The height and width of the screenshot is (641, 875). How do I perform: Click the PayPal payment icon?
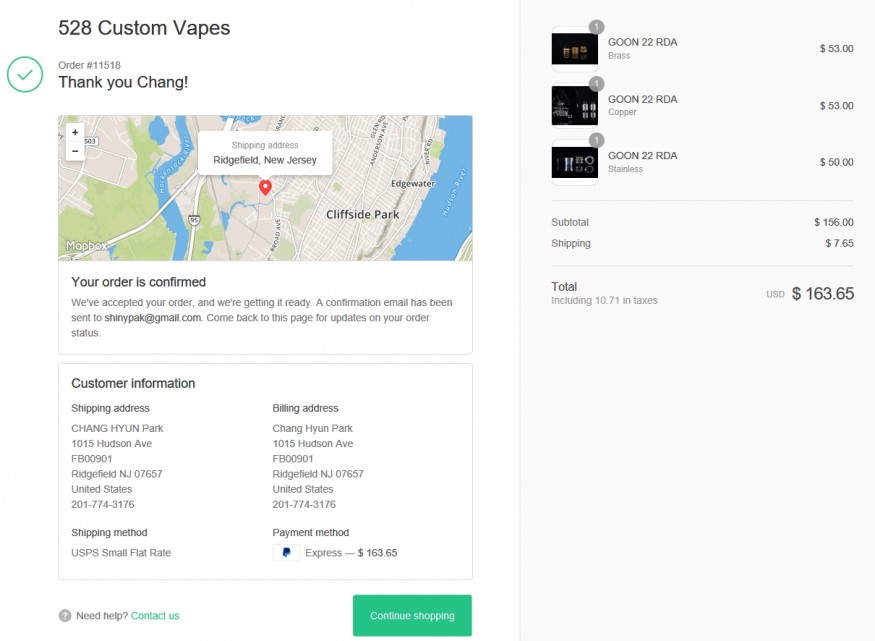pos(286,553)
